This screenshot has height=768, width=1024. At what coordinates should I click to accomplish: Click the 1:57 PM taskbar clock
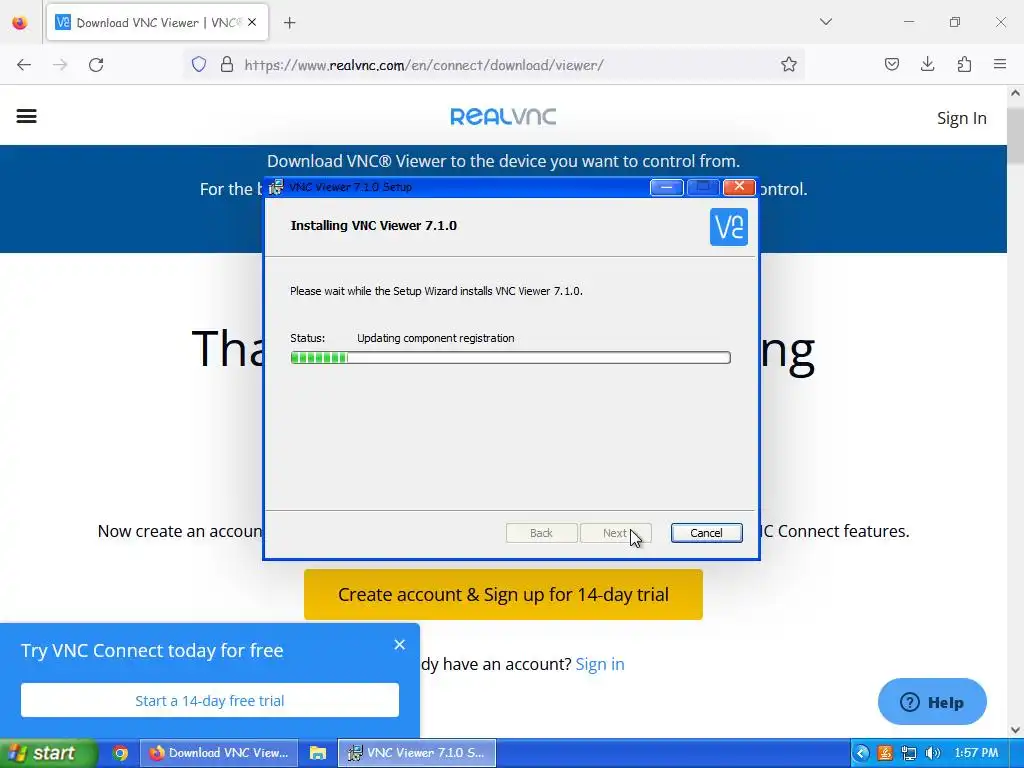click(x=976, y=753)
